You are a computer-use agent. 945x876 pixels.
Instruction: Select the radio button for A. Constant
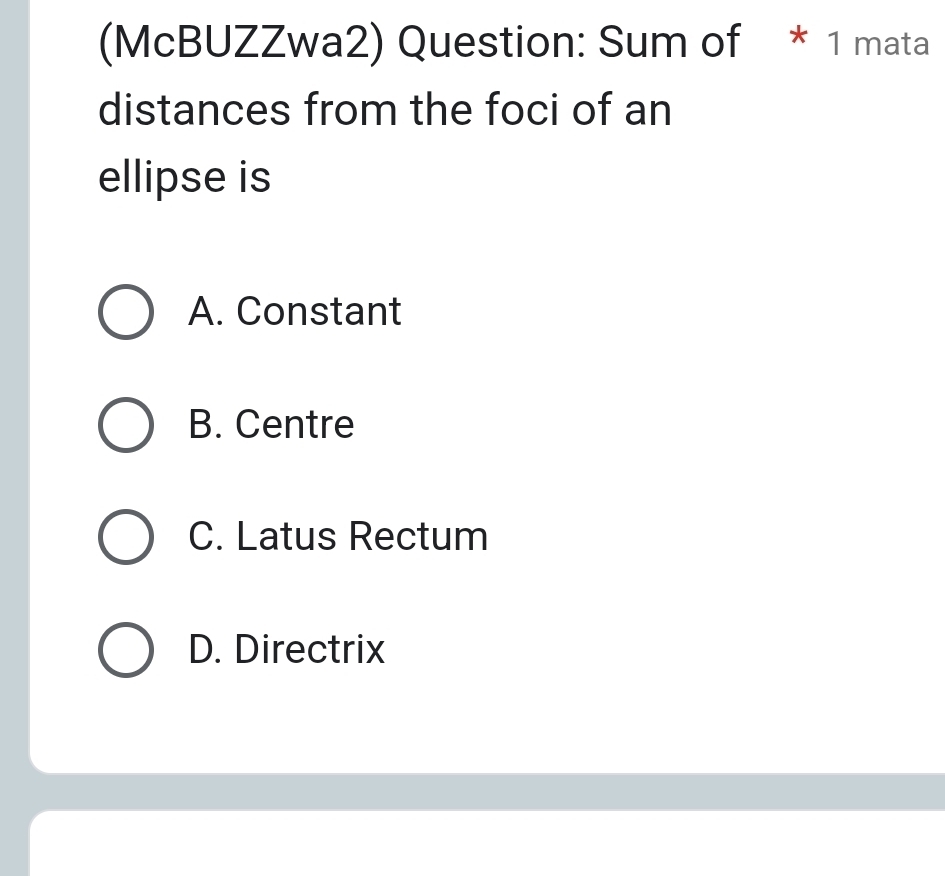coord(127,313)
